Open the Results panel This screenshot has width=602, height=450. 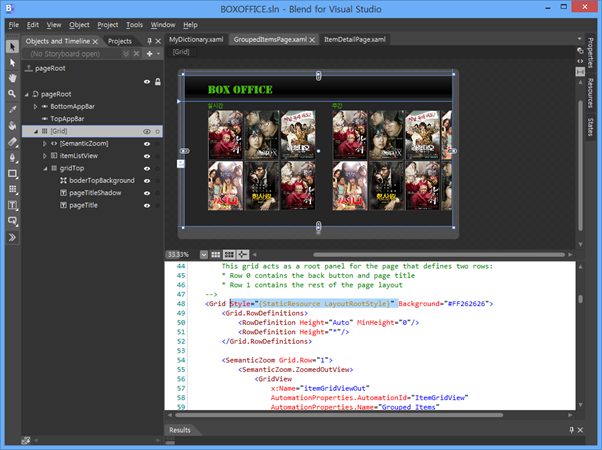[180, 430]
